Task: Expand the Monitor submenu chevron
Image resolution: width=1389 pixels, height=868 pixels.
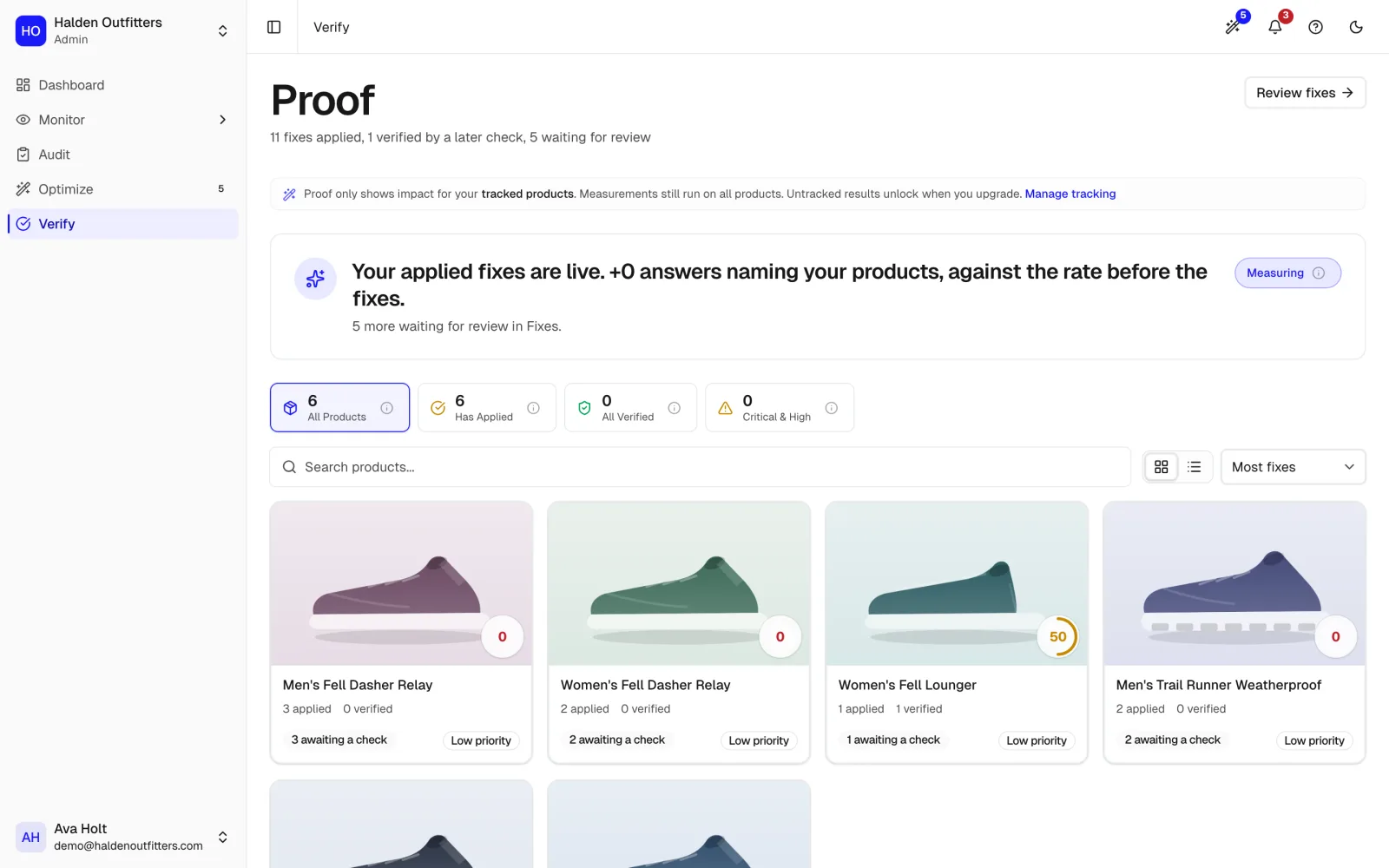Action: [x=223, y=120]
